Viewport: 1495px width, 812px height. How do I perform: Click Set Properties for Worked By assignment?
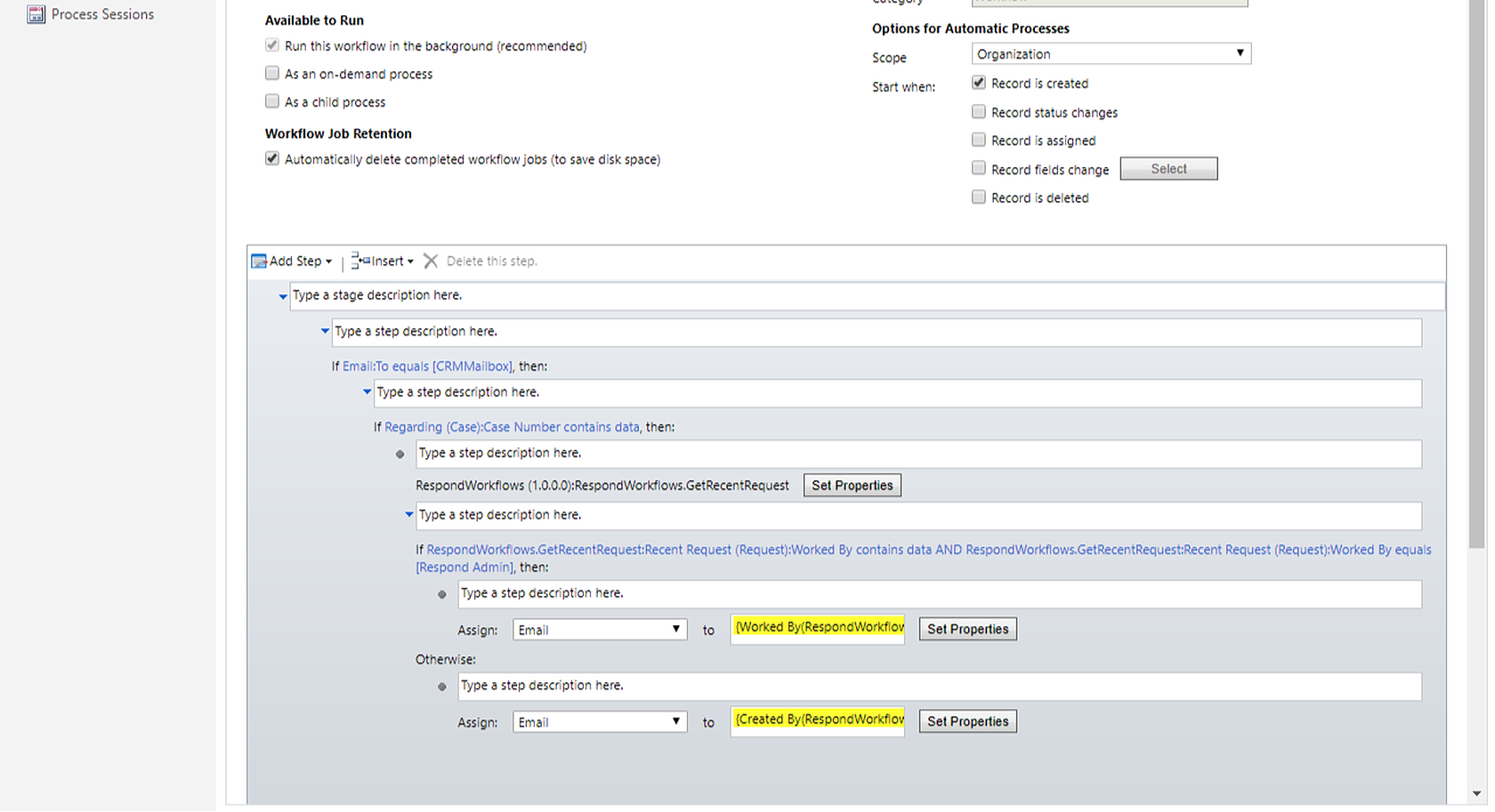pyautogui.click(x=967, y=629)
